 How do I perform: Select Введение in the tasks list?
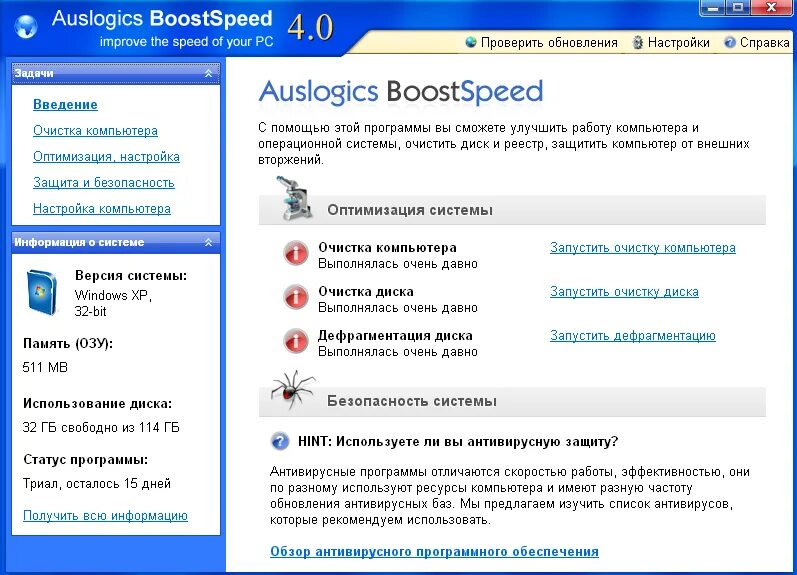[65, 105]
